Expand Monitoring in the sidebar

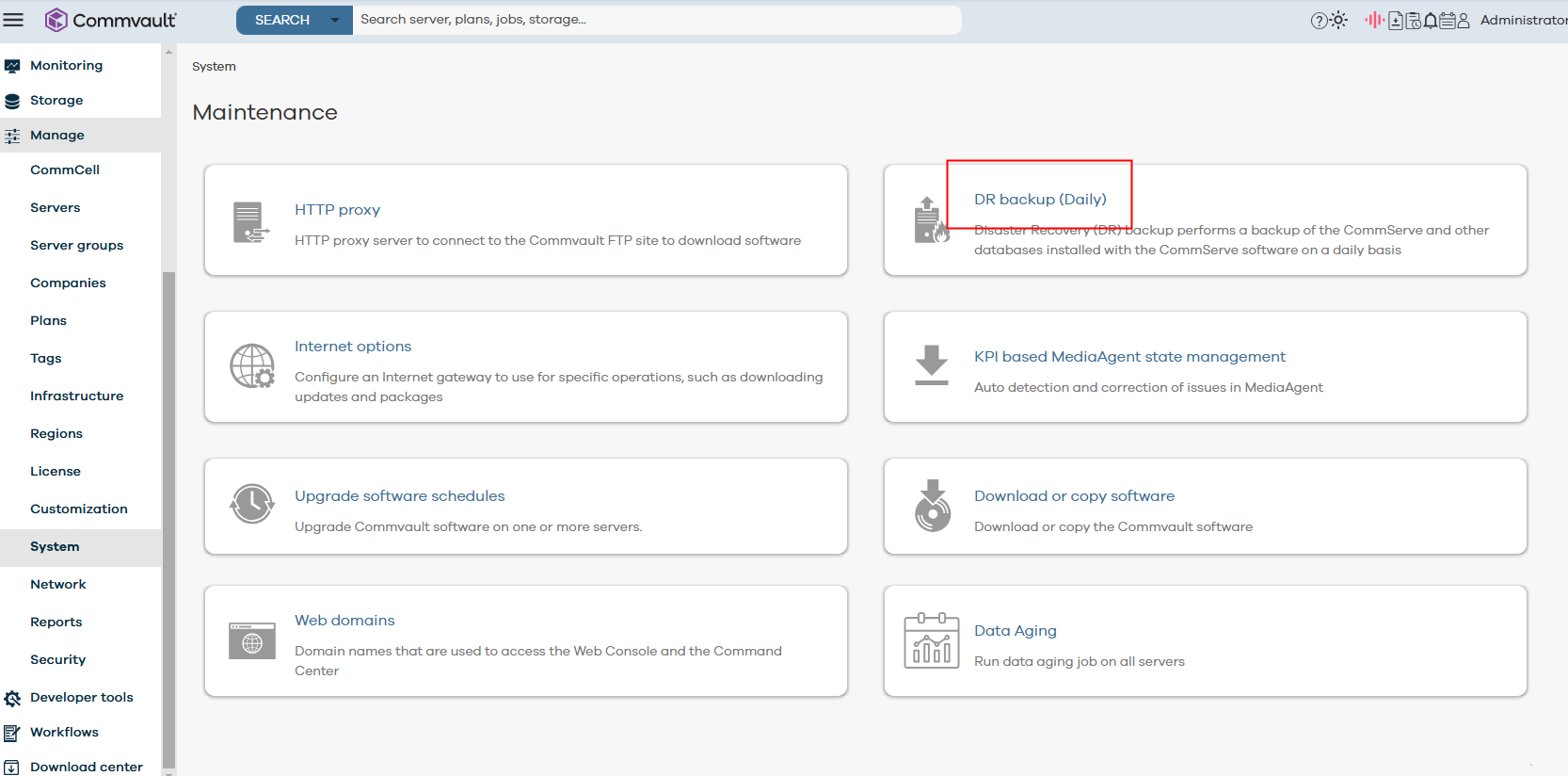click(66, 65)
